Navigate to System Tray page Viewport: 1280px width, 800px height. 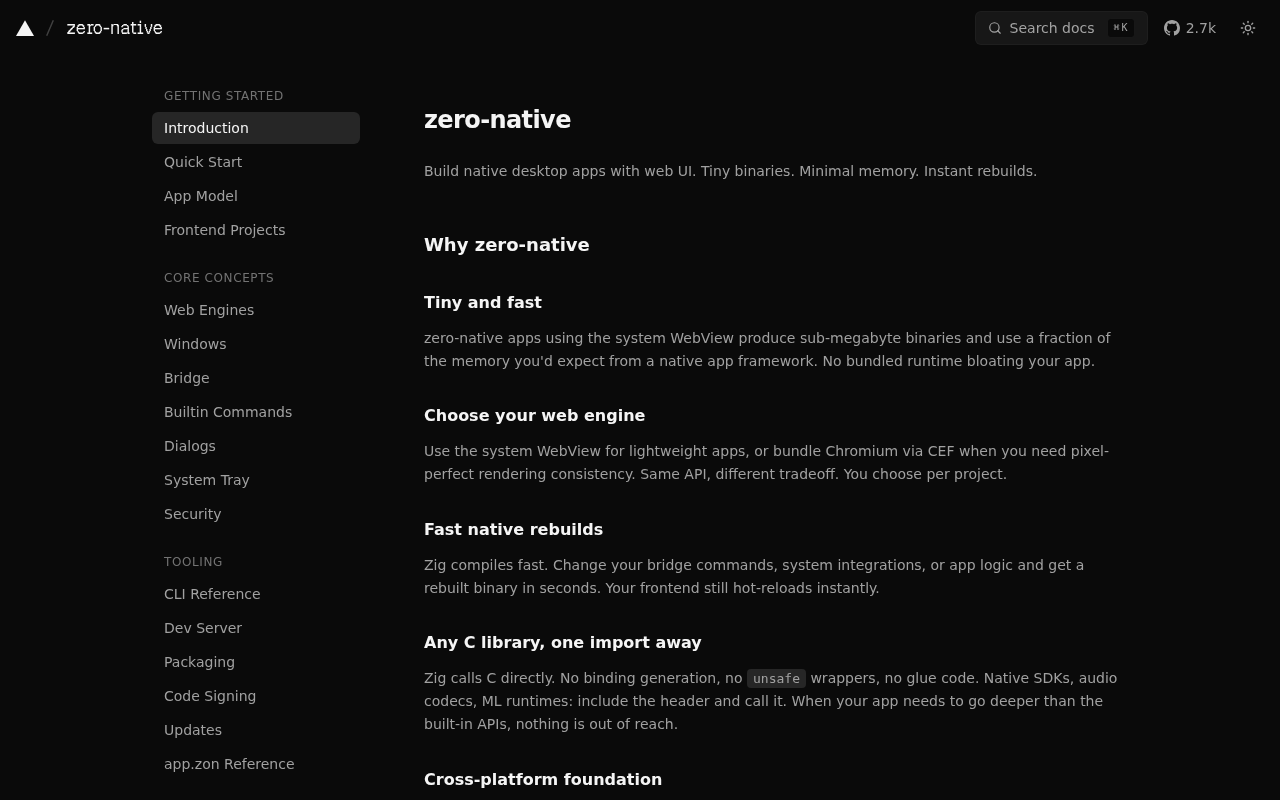coord(256,480)
